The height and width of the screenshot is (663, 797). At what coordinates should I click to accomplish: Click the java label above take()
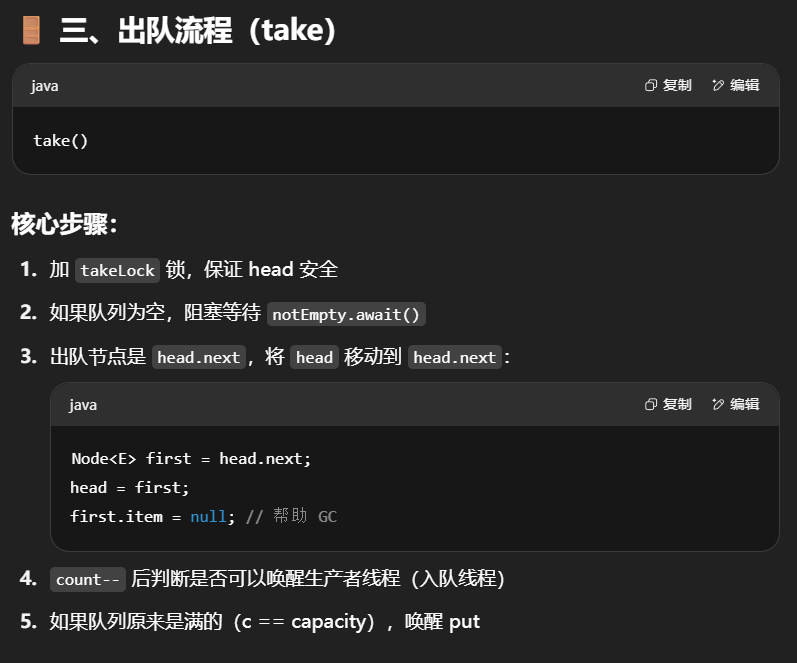45,86
